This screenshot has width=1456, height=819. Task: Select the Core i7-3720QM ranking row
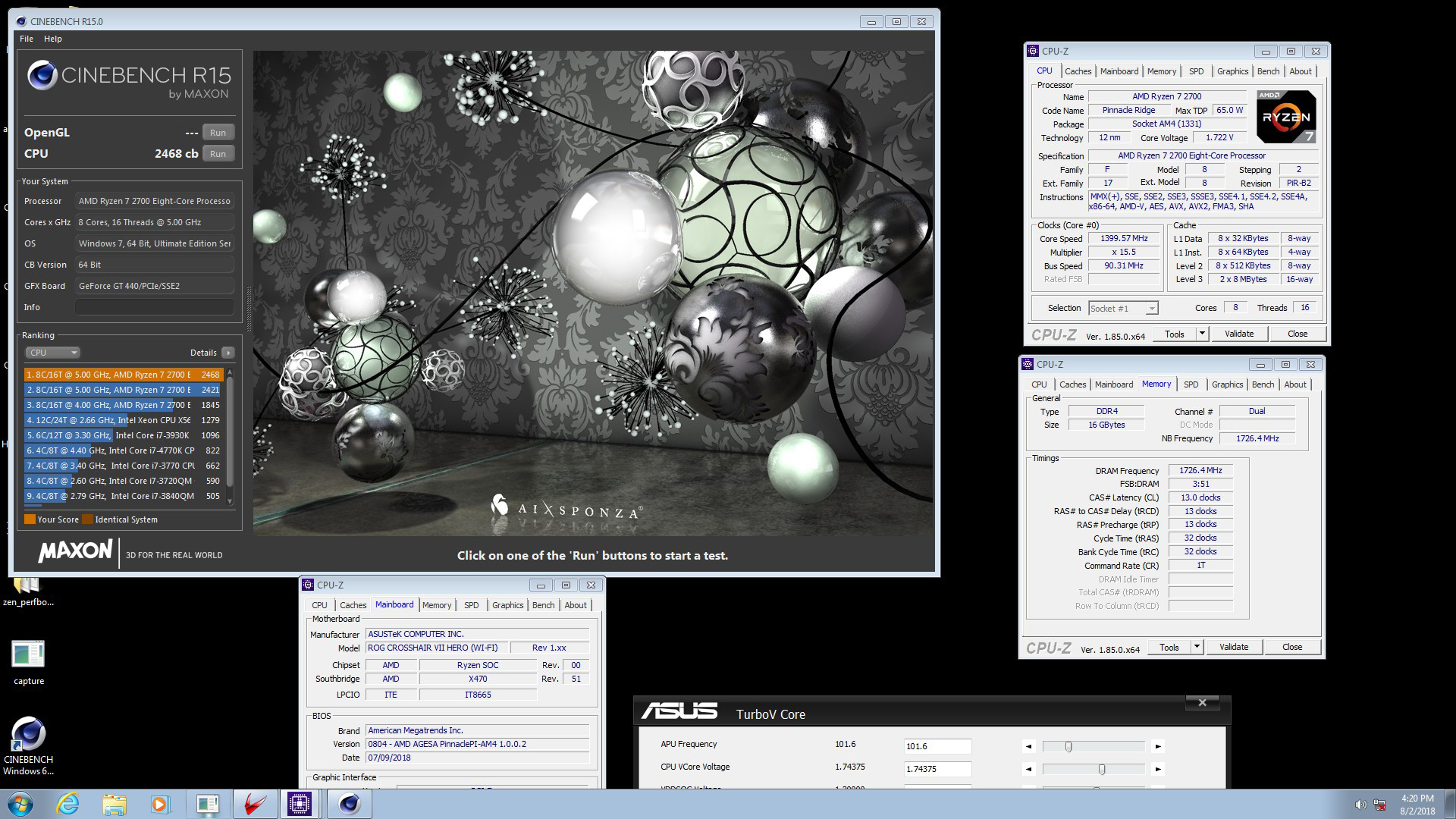[123, 481]
